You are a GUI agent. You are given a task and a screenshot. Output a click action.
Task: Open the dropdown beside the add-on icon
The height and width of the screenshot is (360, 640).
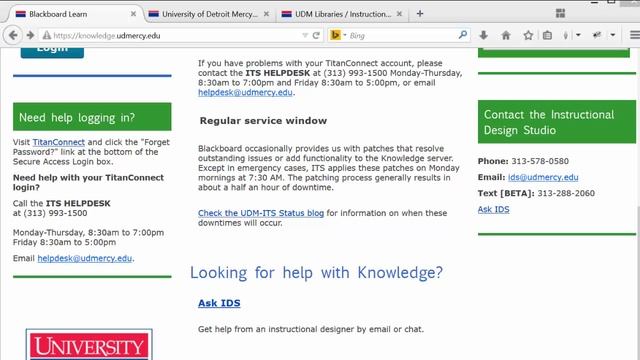tap(613, 36)
